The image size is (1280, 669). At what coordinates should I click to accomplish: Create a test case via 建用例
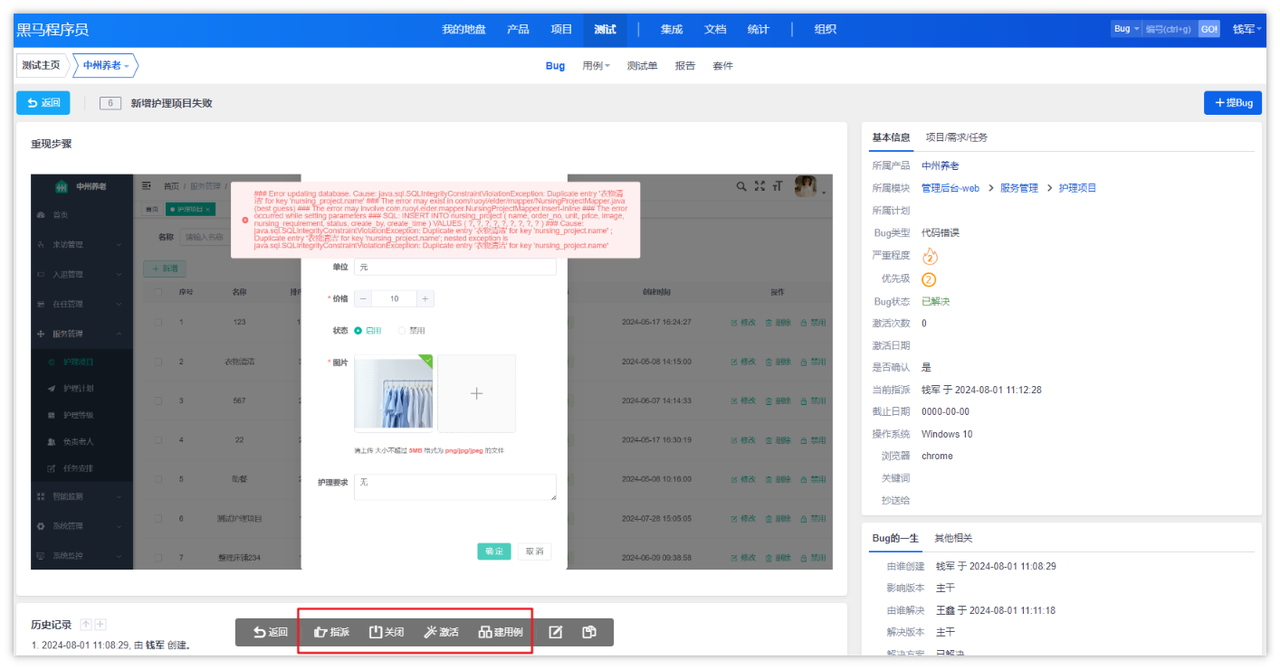pos(500,632)
